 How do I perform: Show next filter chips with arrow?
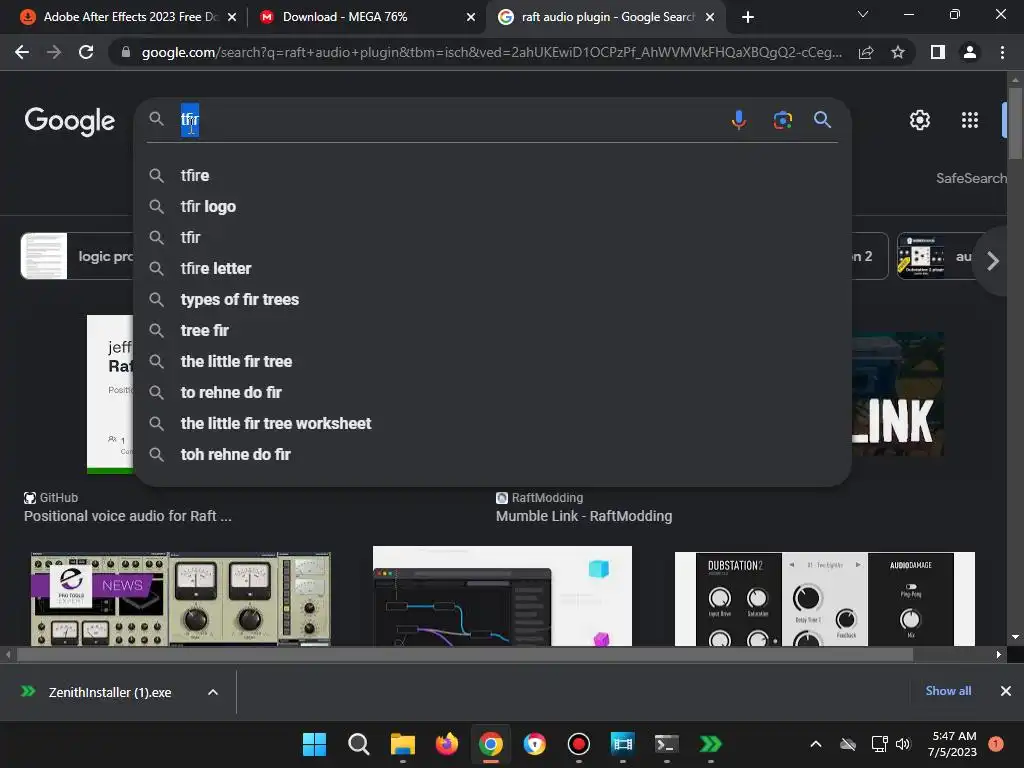click(x=993, y=261)
